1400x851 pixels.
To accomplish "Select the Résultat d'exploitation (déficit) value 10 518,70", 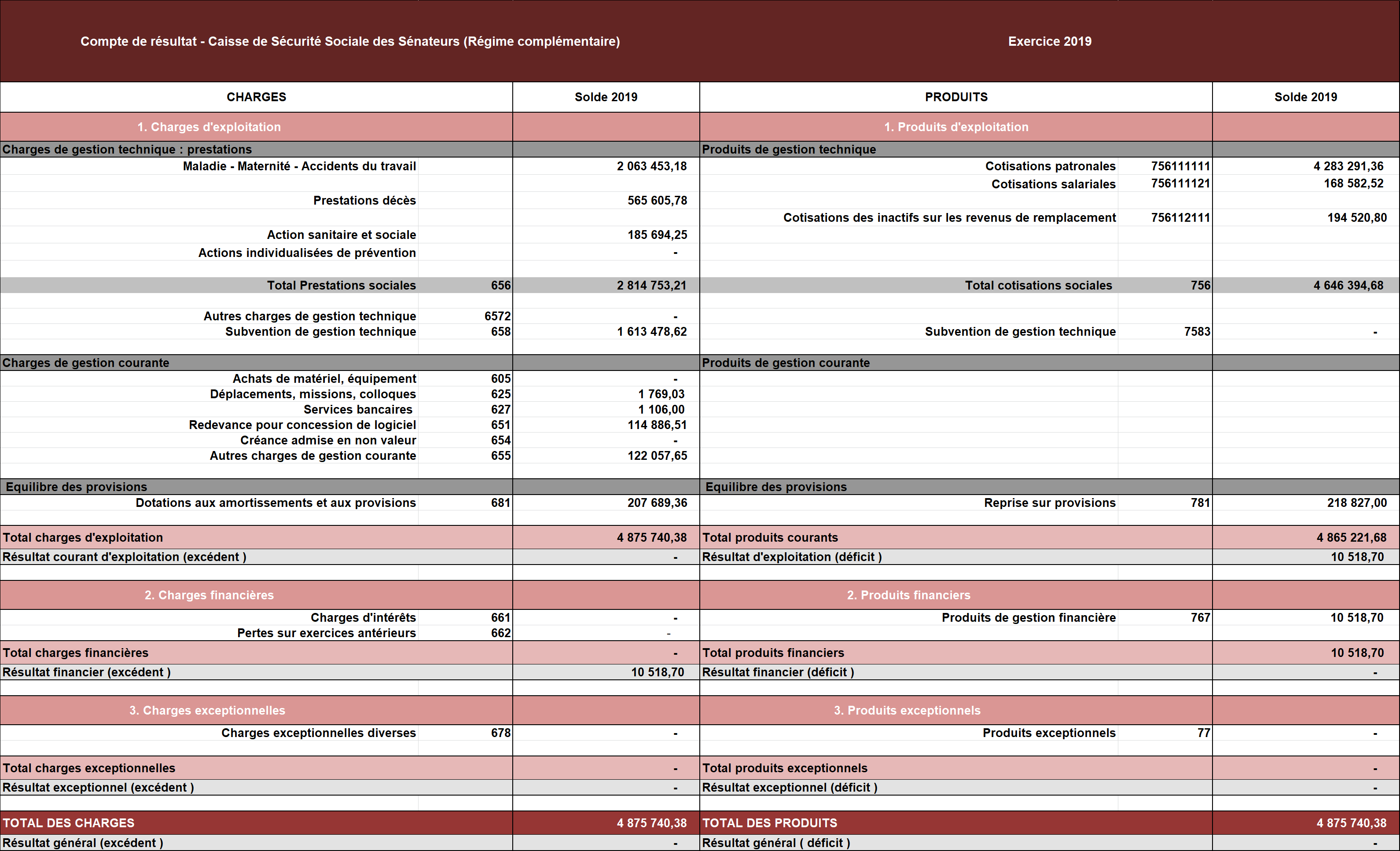I will pyautogui.click(x=1357, y=557).
